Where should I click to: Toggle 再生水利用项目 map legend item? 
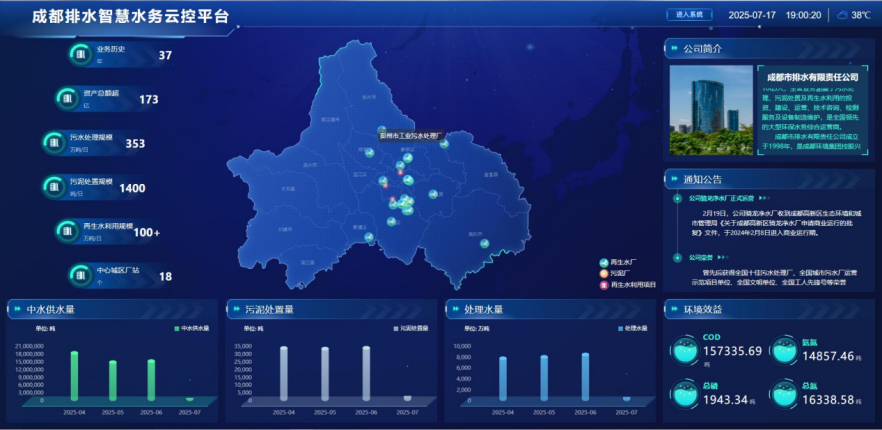coord(603,285)
